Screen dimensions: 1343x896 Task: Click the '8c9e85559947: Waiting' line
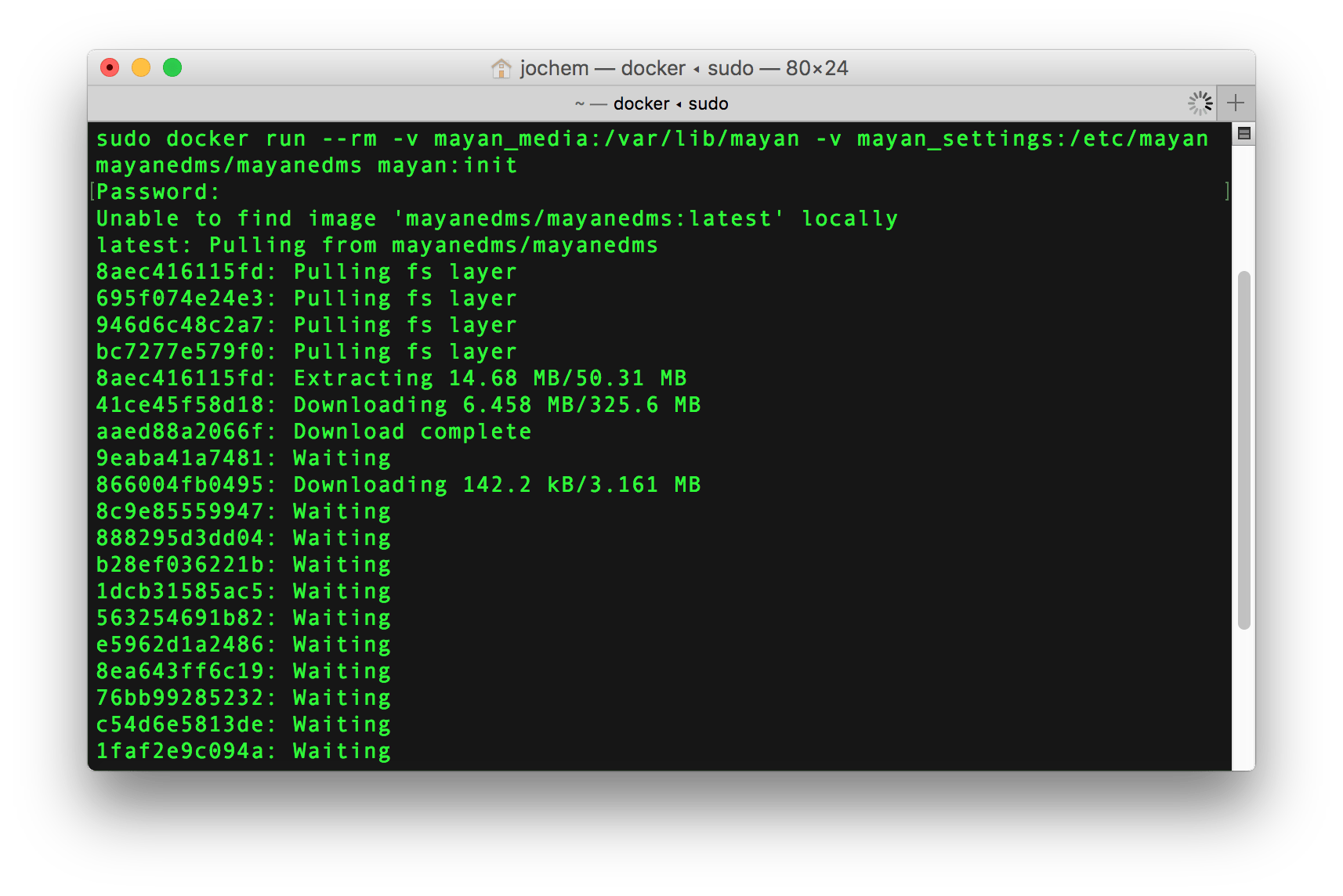243,511
